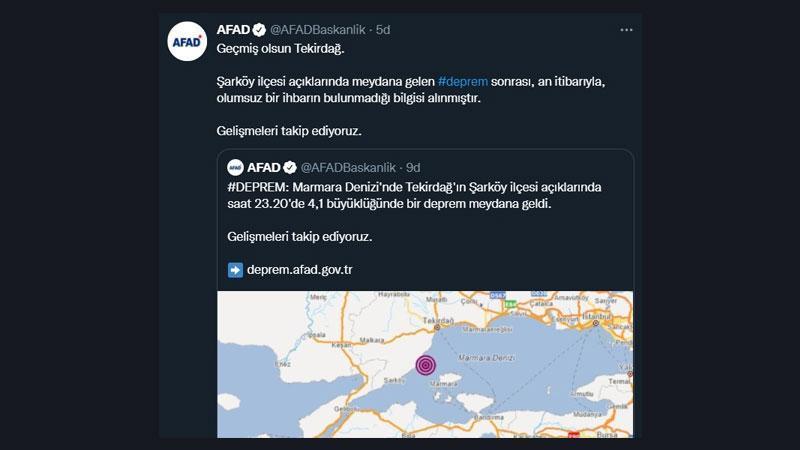
Task: Open the 9d timestamp in quoted tweet
Action: (413, 167)
